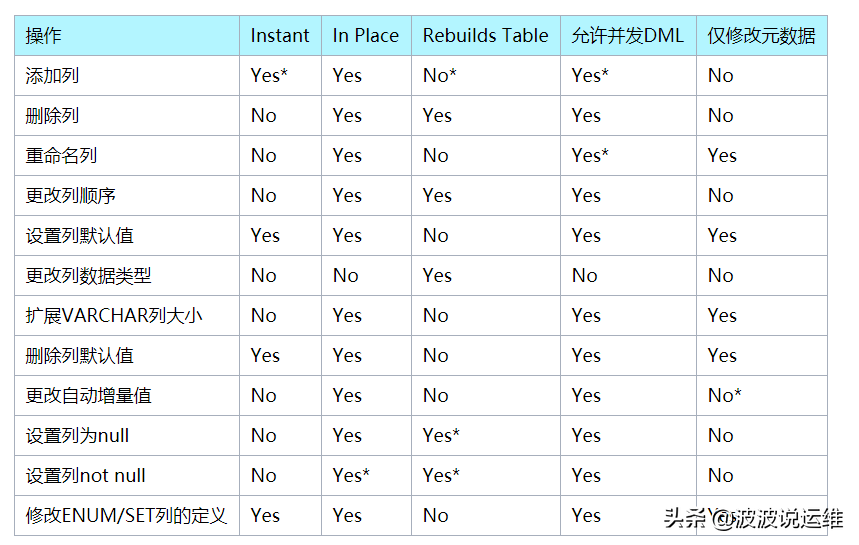Click the "操作" column header
The height and width of the screenshot is (545, 859).
tap(44, 36)
